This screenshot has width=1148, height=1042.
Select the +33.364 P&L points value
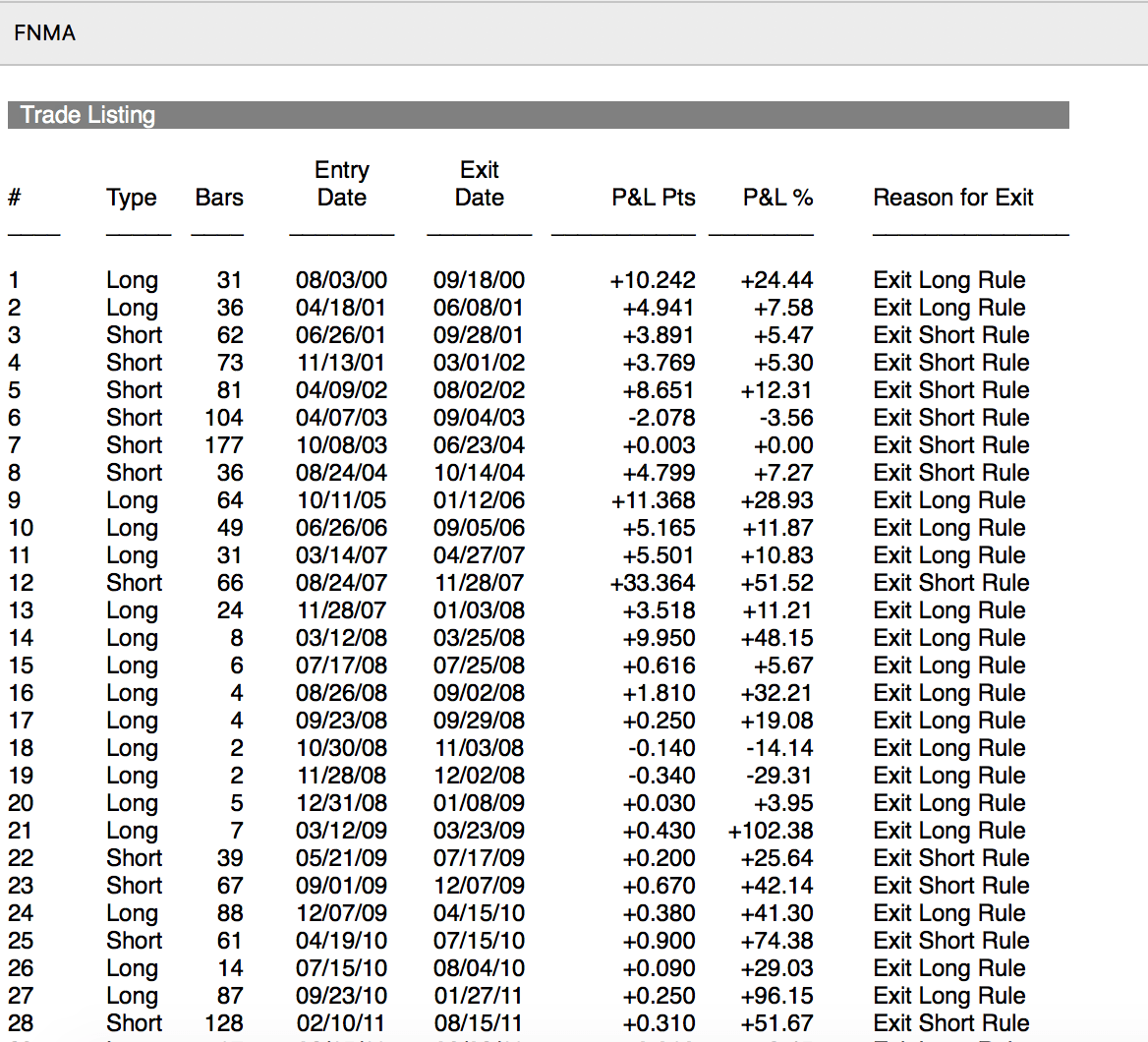pyautogui.click(x=653, y=583)
